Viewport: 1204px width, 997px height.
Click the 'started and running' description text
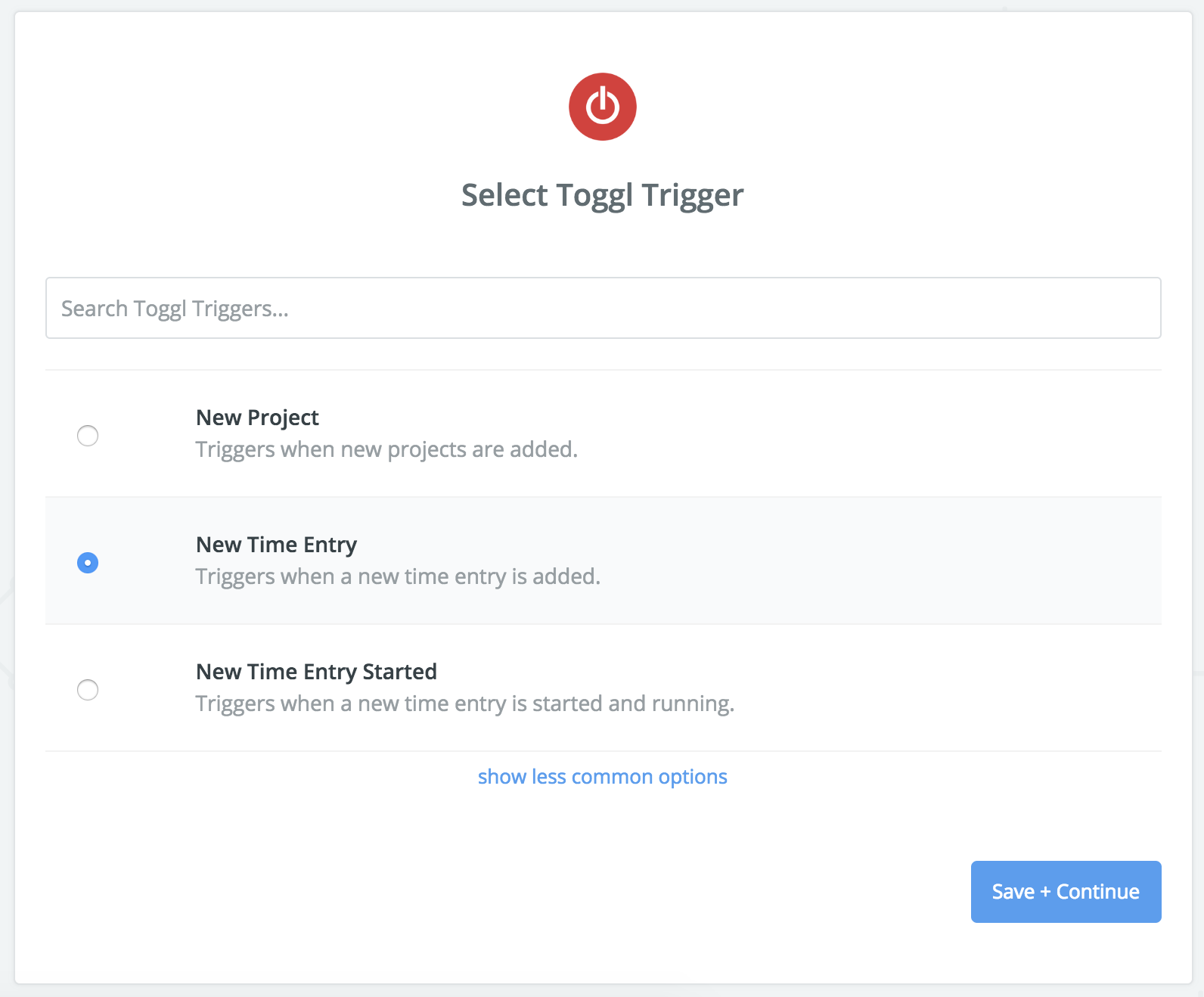pyautogui.click(x=465, y=703)
